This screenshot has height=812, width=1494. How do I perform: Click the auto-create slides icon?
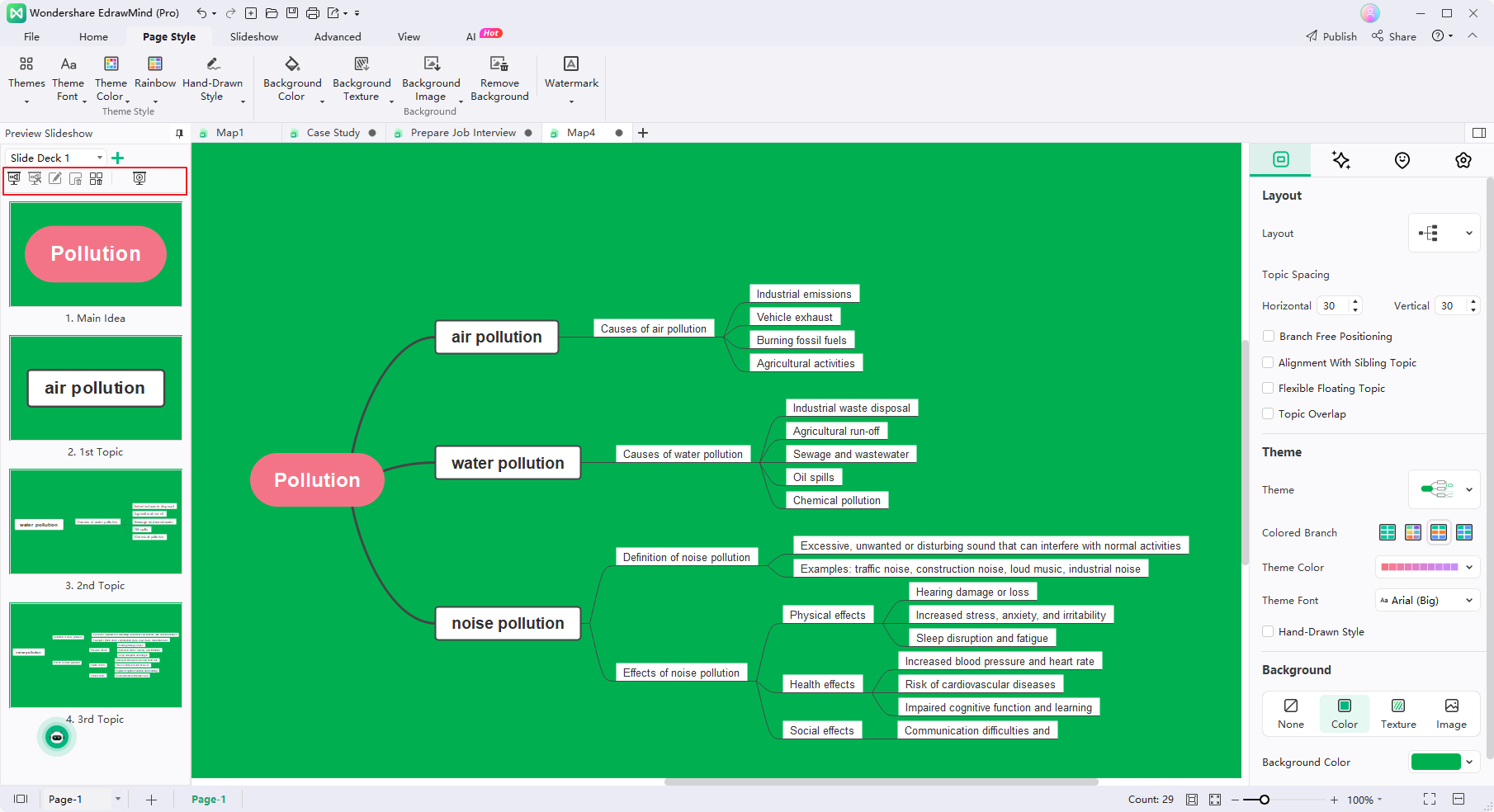point(14,178)
